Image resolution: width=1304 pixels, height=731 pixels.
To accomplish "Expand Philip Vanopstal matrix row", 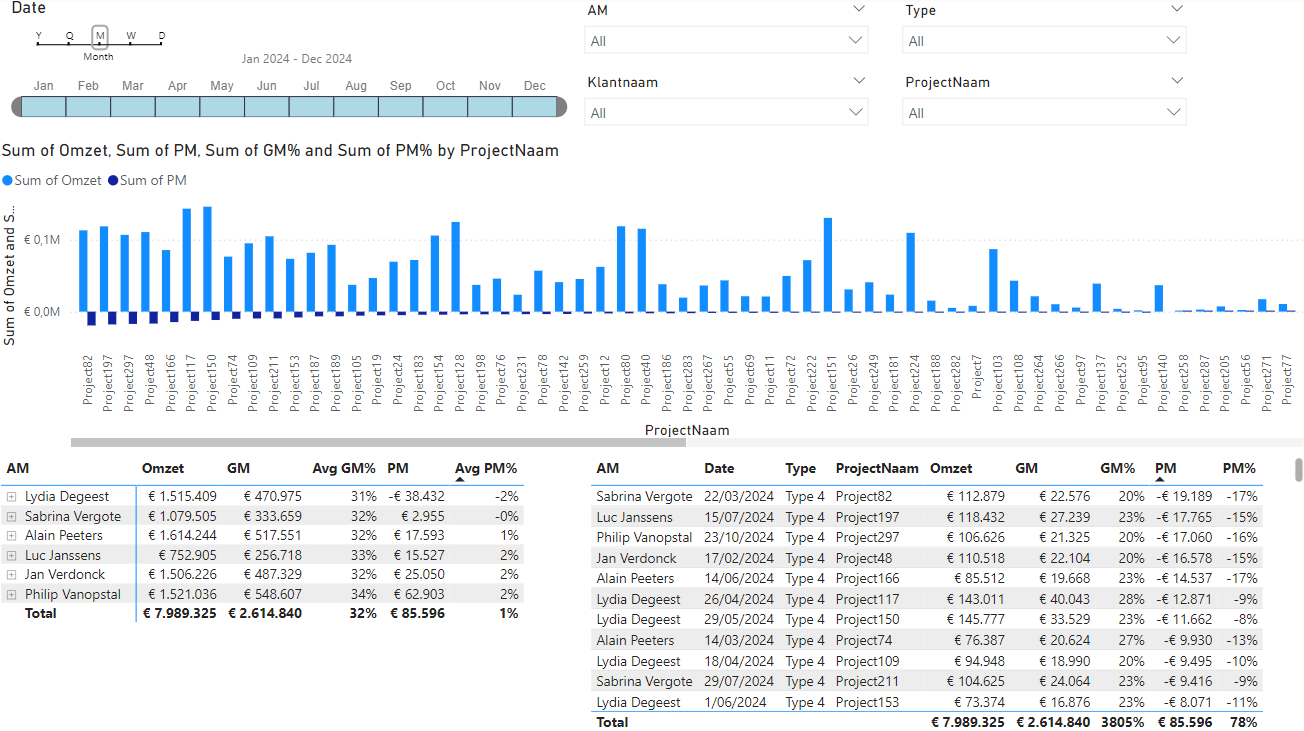I will coord(11,594).
